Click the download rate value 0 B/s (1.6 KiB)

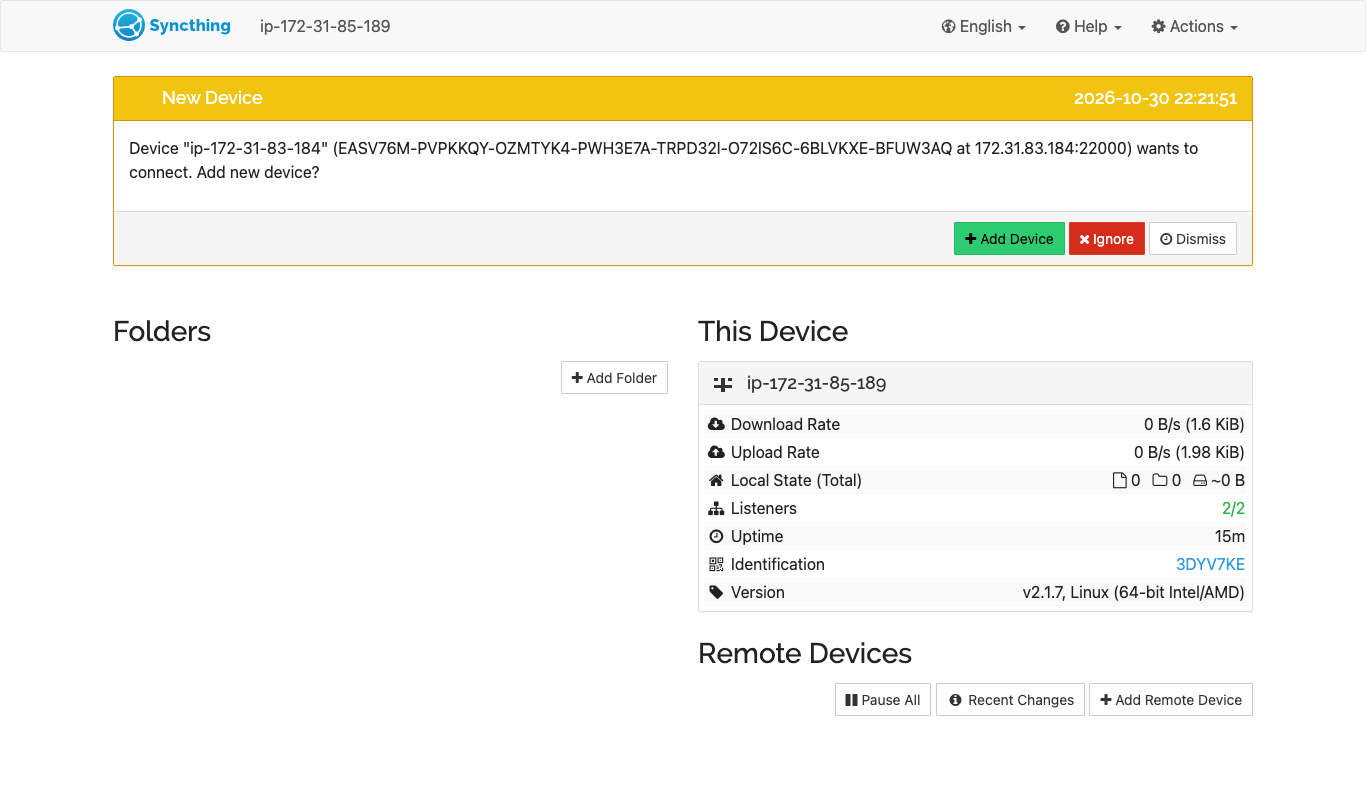(1194, 424)
